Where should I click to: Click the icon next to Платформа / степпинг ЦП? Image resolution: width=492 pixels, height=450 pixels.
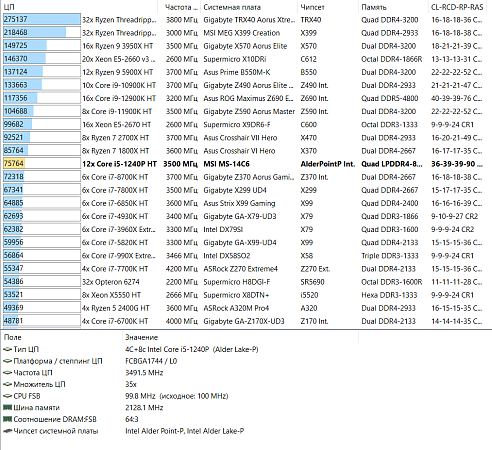click(x=8, y=361)
